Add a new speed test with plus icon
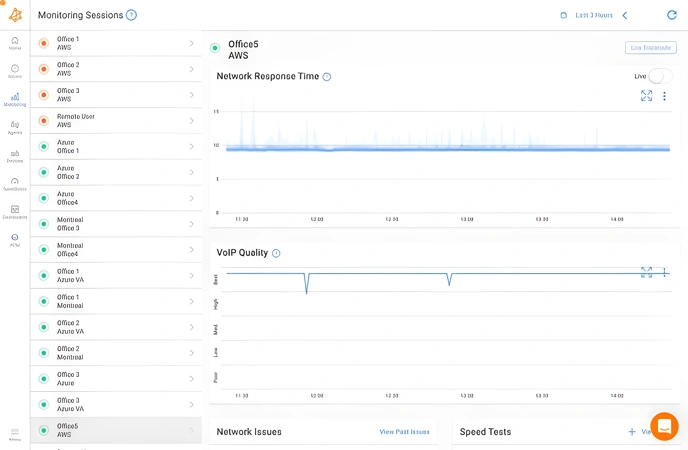Screen dimensions: 688x450 632,432
